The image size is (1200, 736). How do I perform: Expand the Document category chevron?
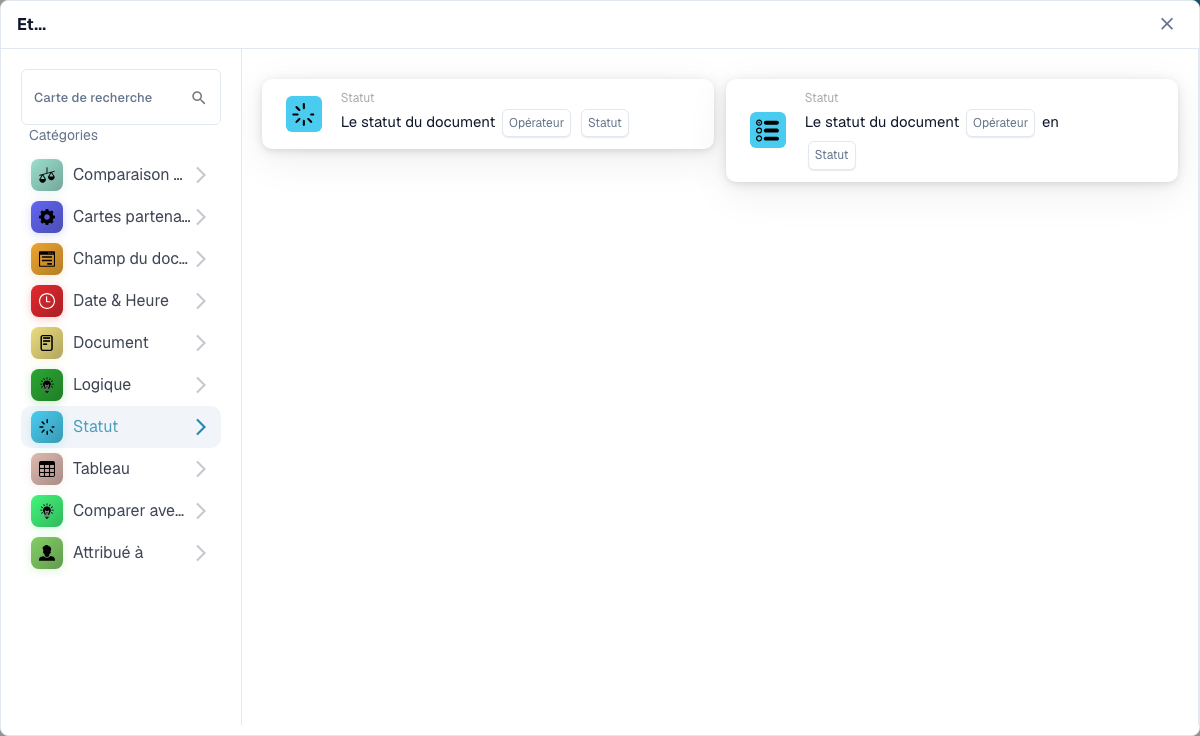coord(201,343)
